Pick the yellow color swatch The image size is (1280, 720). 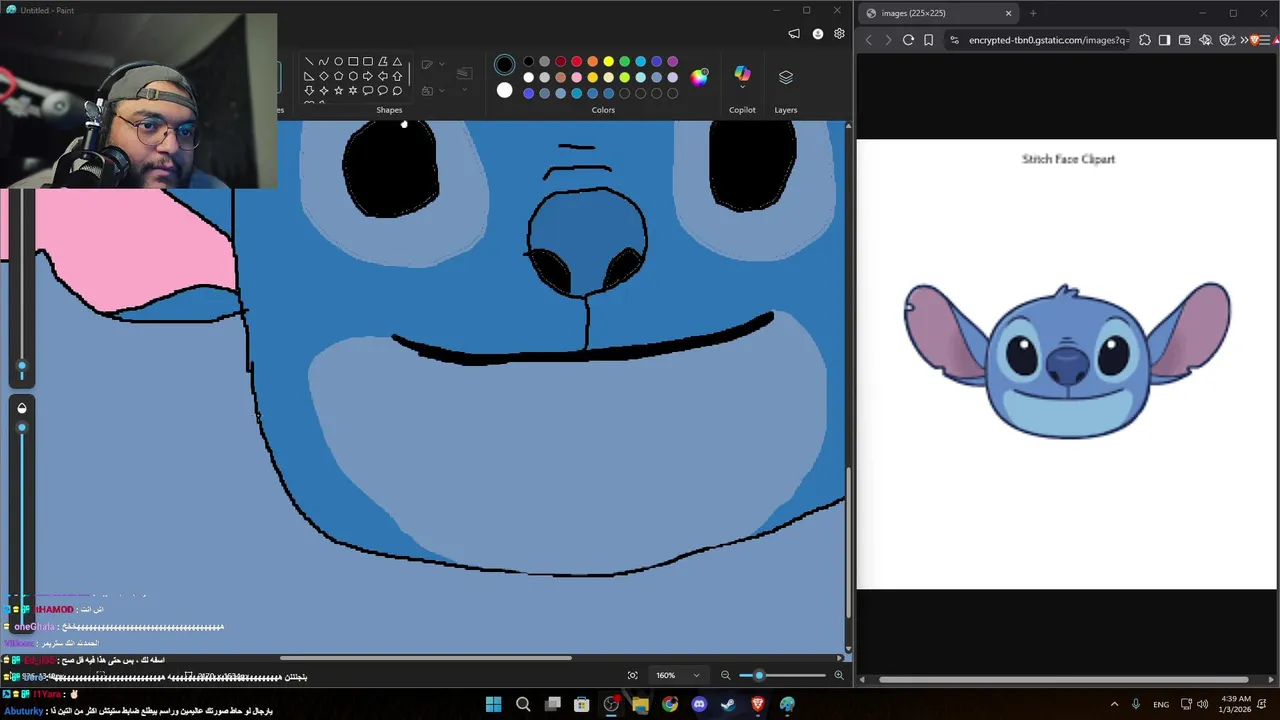click(608, 62)
